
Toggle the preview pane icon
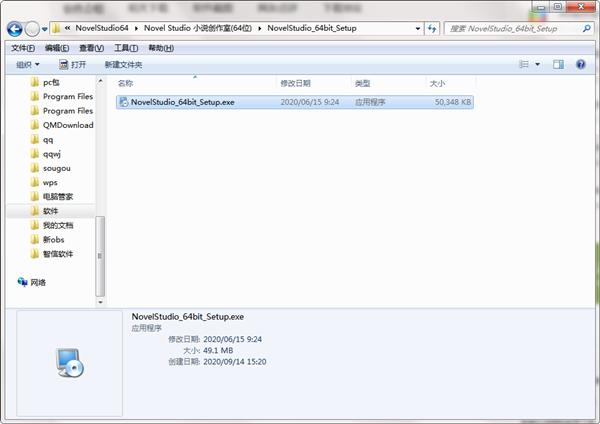(x=558, y=64)
